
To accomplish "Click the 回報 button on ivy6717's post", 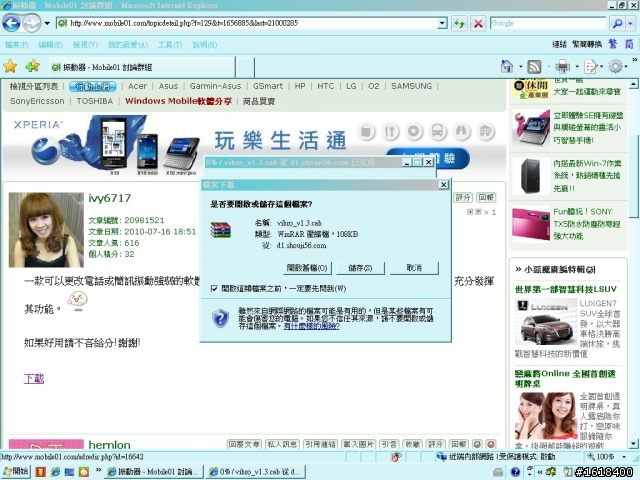I will point(486,198).
